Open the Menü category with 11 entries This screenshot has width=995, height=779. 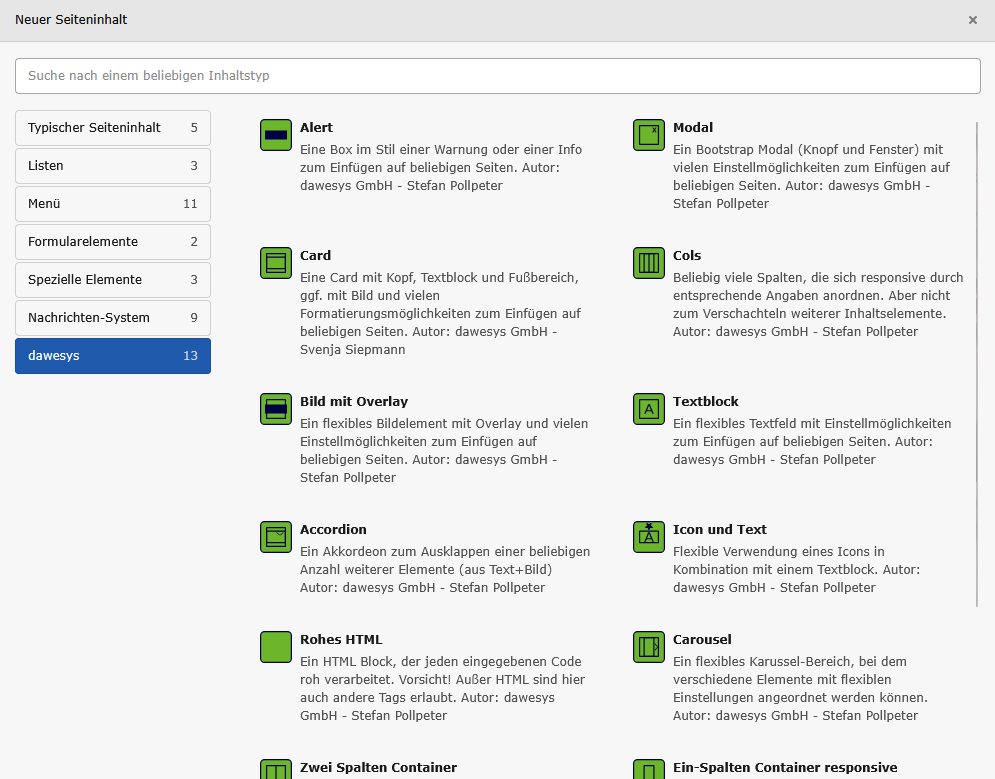point(112,204)
